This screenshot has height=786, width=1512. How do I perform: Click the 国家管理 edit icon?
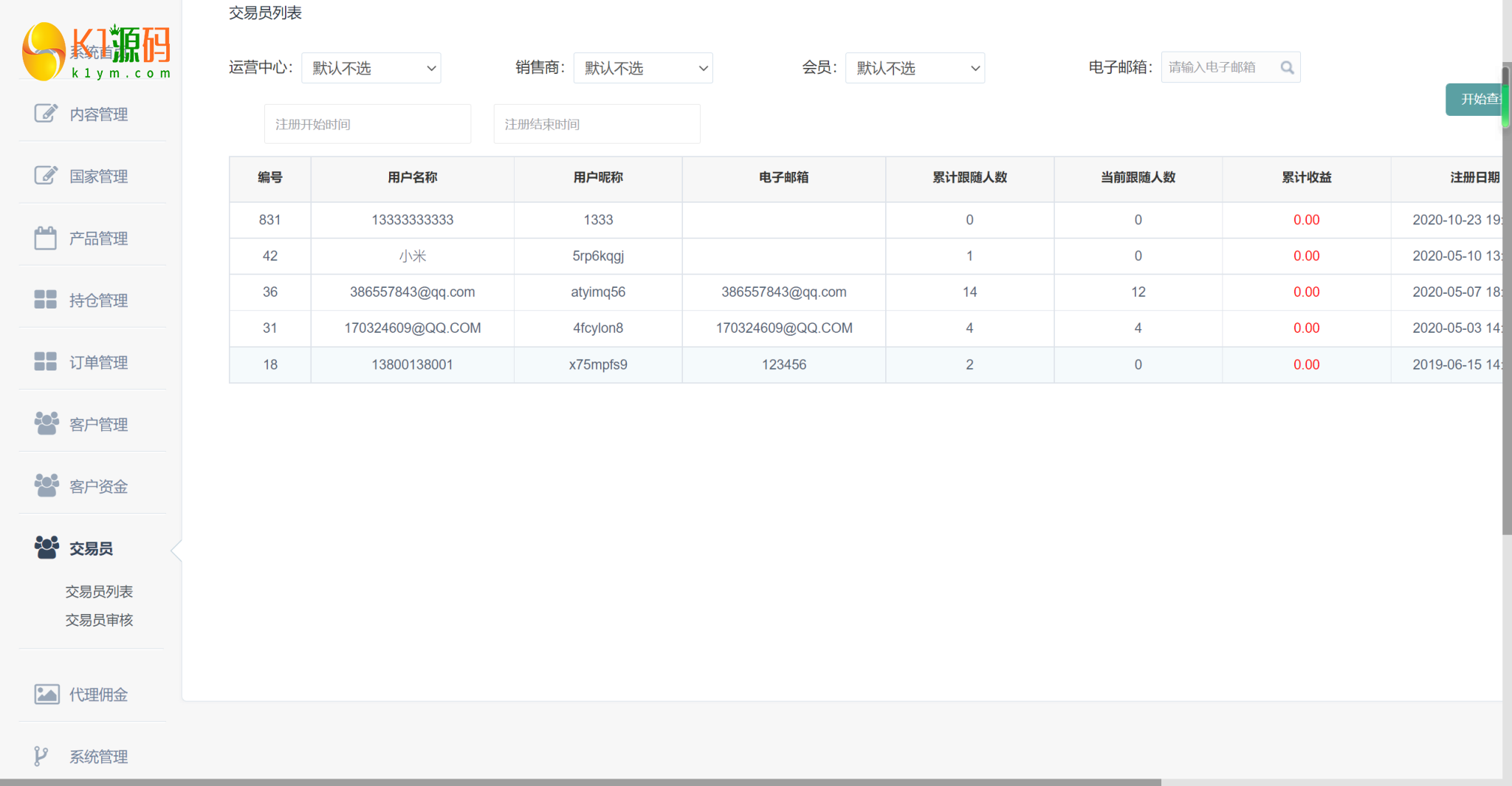(46, 176)
